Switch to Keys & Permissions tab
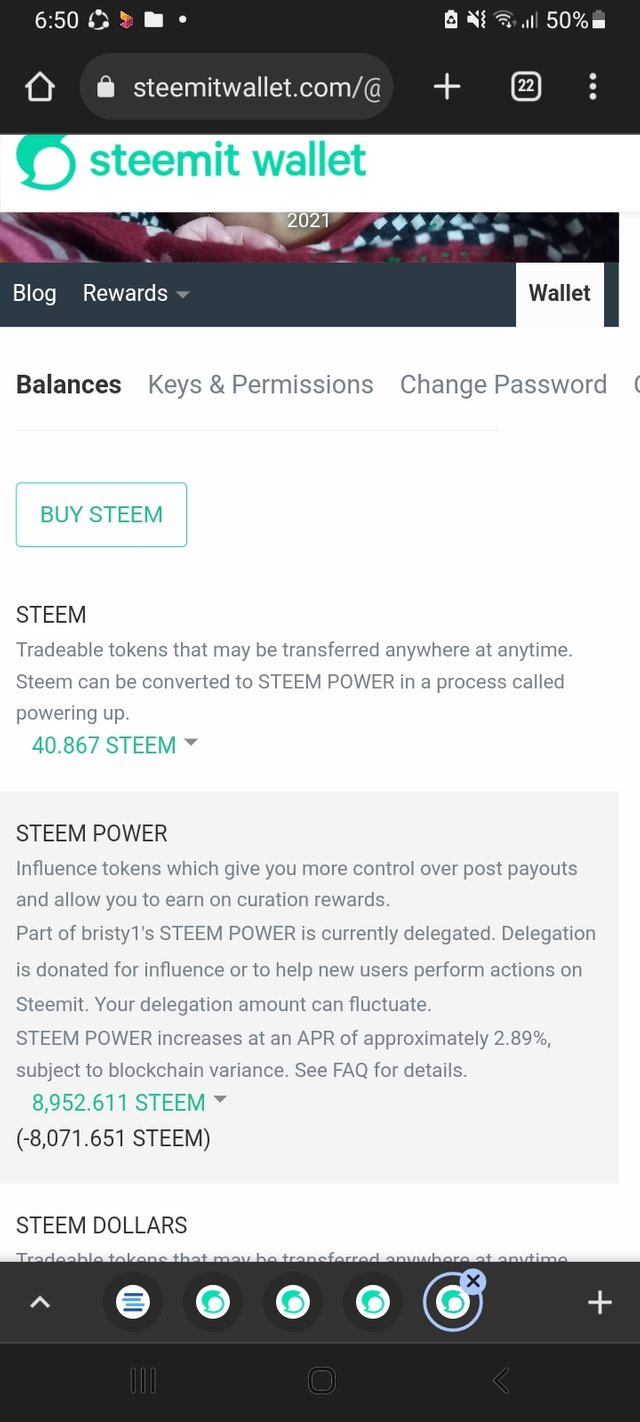640x1422 pixels. pos(260,384)
